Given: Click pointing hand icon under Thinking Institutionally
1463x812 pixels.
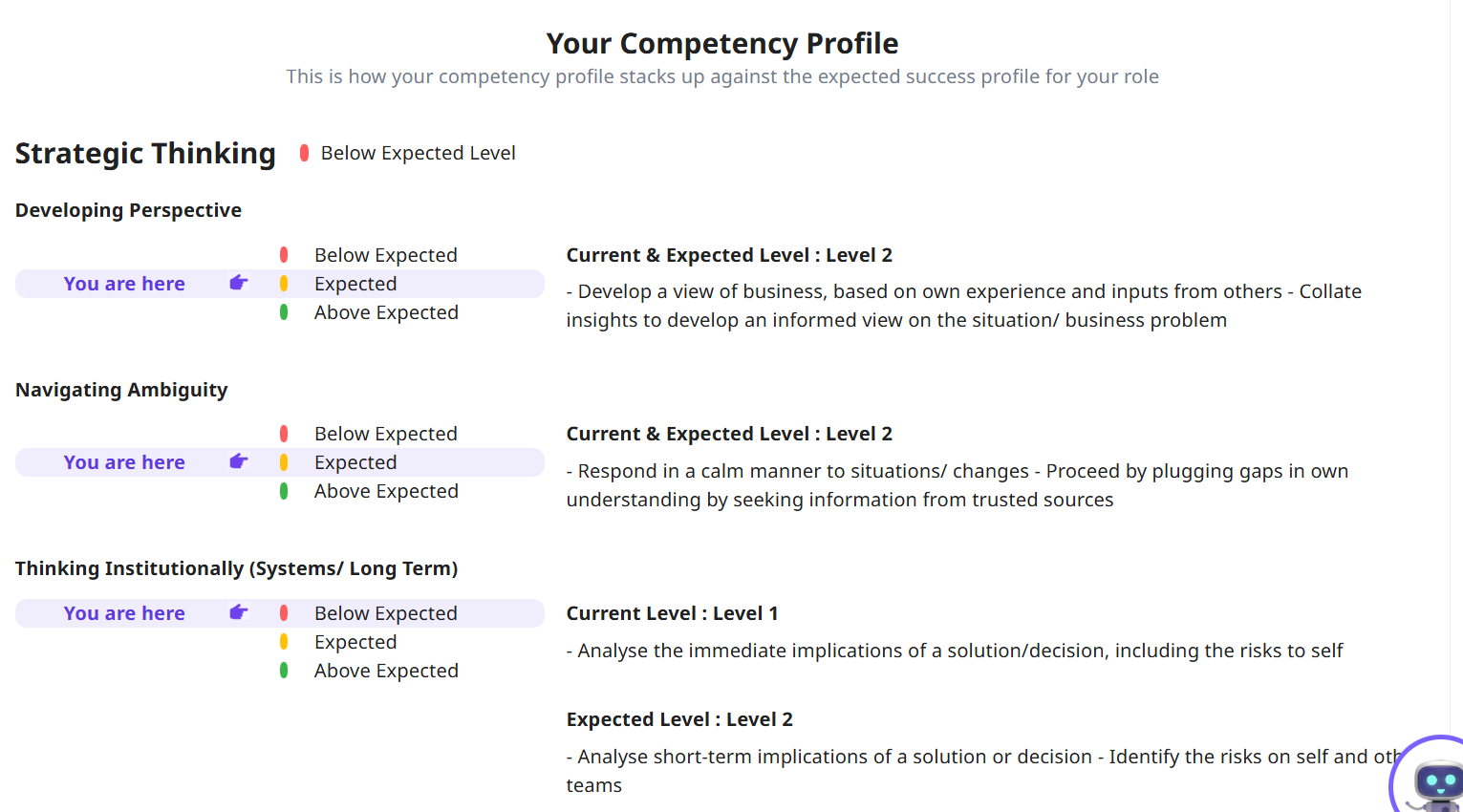Looking at the screenshot, I should [239, 612].
